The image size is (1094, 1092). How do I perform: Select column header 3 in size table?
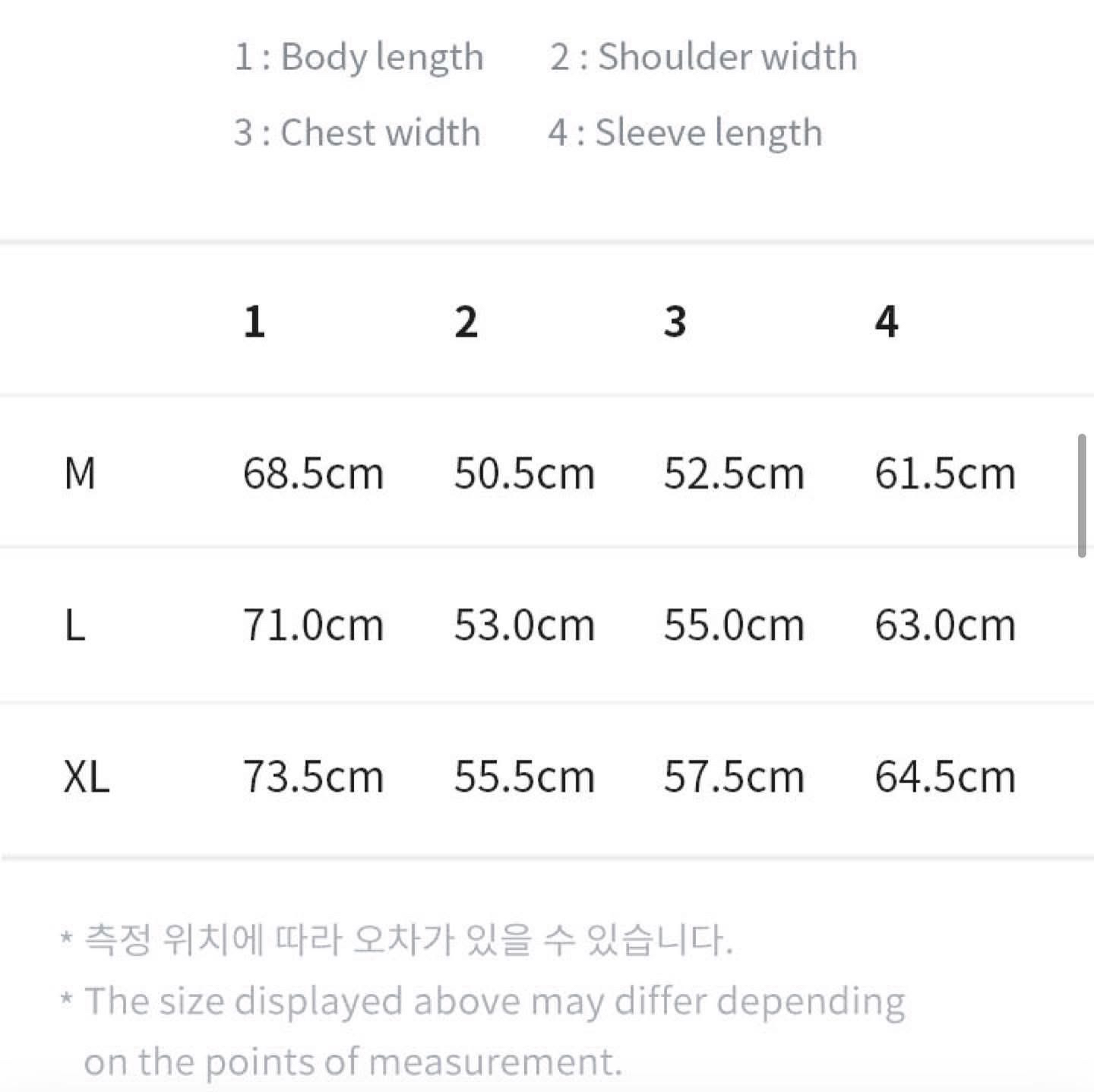(x=675, y=321)
